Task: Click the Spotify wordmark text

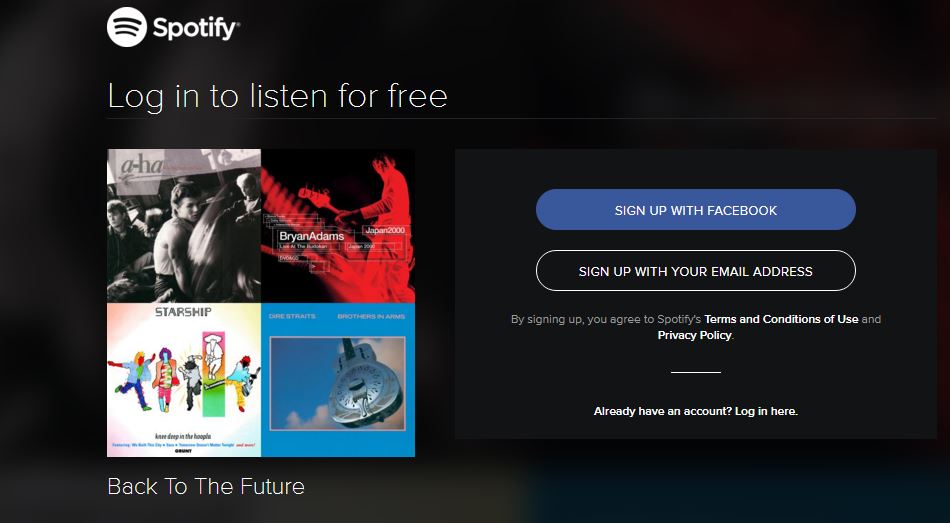Action: 196,28
